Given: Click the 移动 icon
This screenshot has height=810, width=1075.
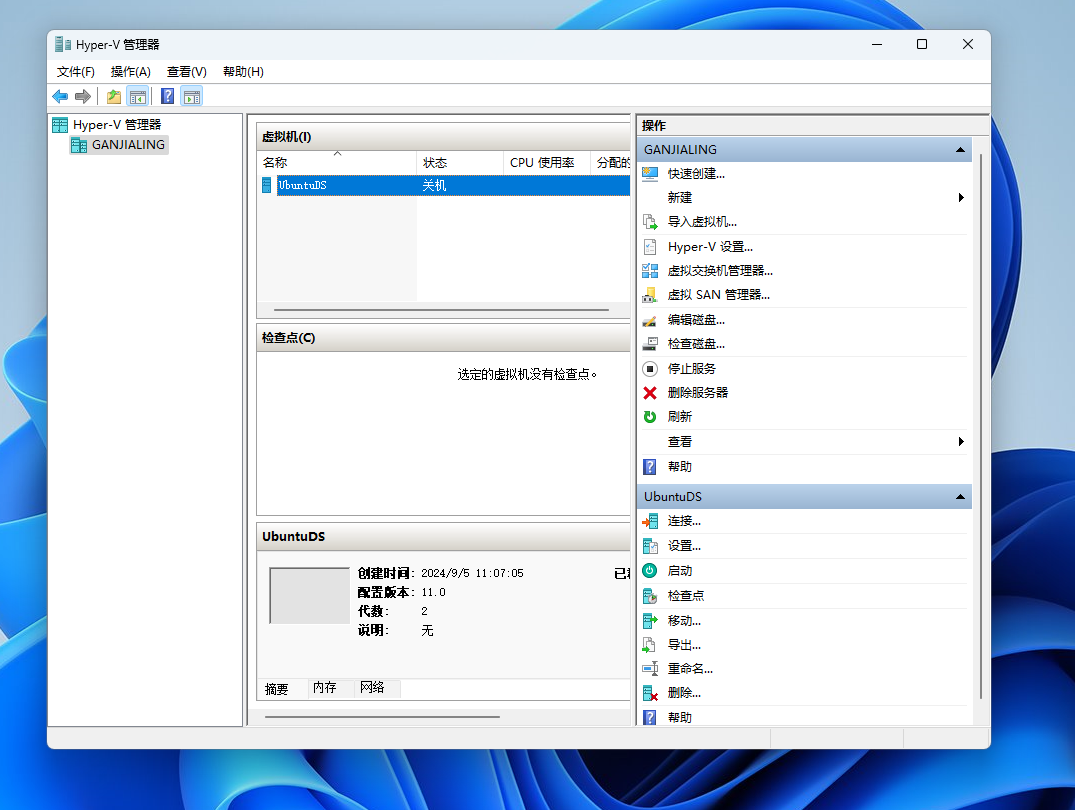Looking at the screenshot, I should pyautogui.click(x=650, y=621).
